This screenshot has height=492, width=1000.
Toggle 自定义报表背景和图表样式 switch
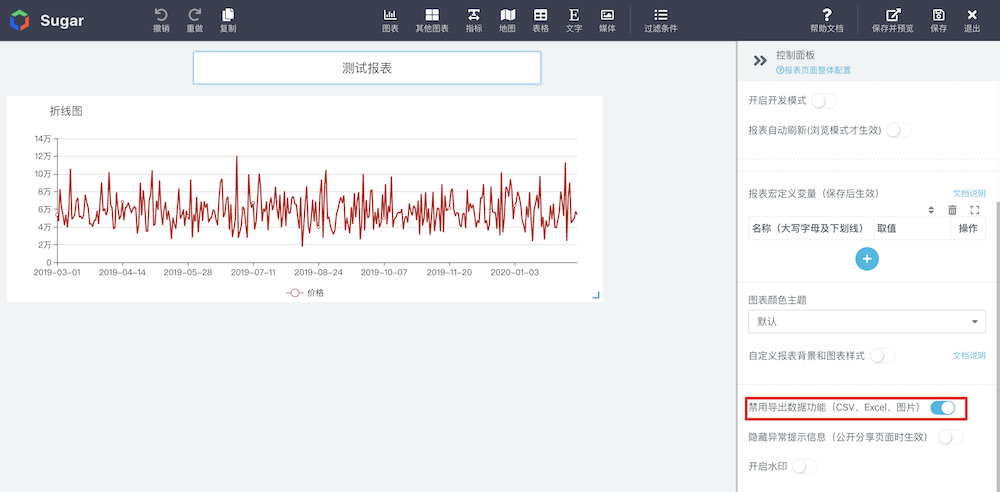click(x=883, y=355)
